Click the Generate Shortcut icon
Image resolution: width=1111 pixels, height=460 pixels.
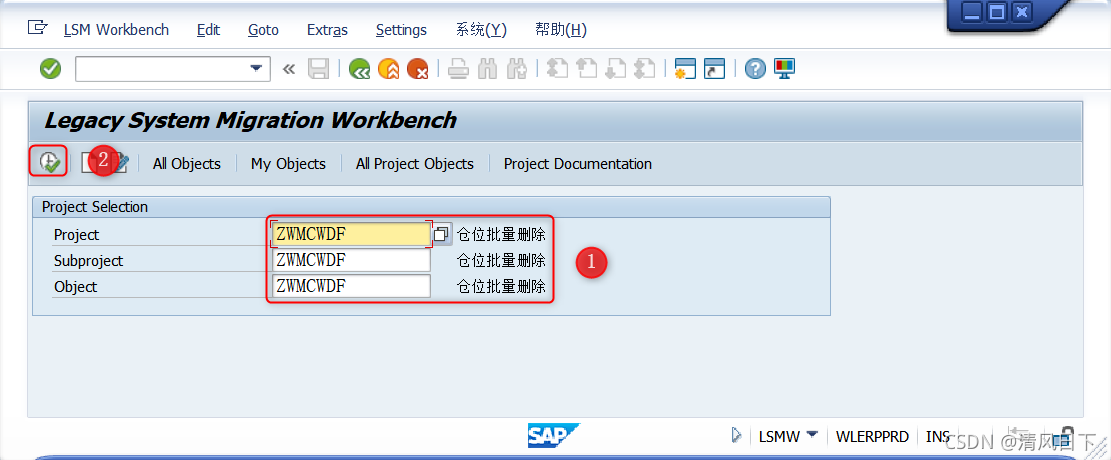pos(715,69)
